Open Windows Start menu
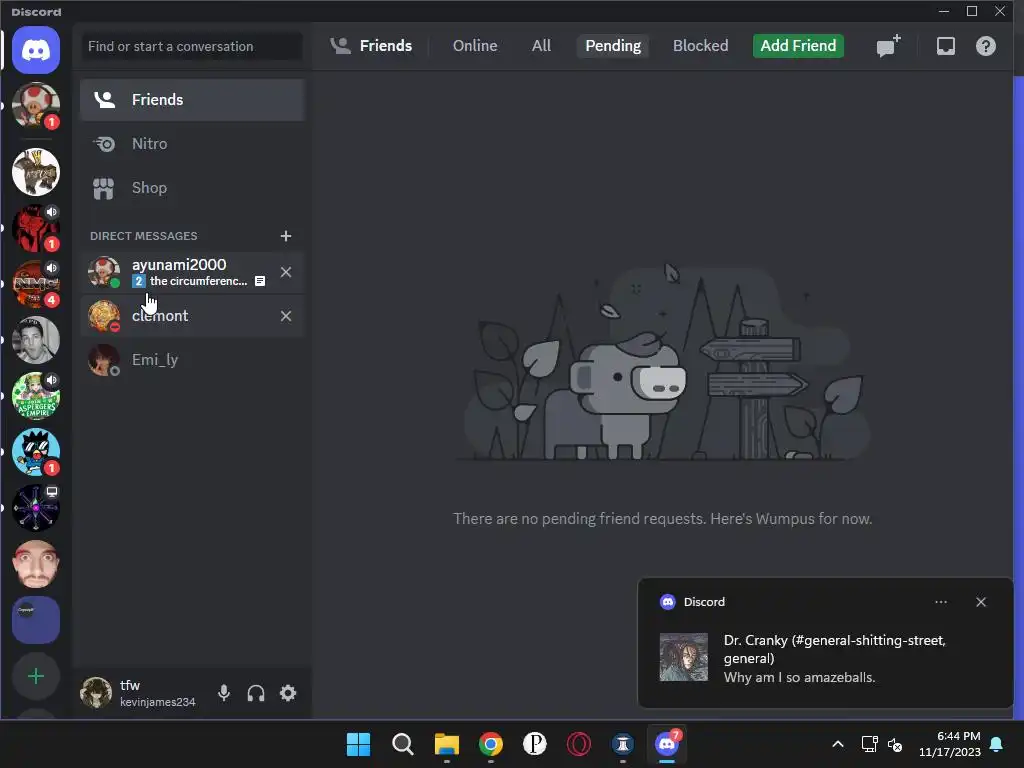The width and height of the screenshot is (1024, 768). point(359,744)
